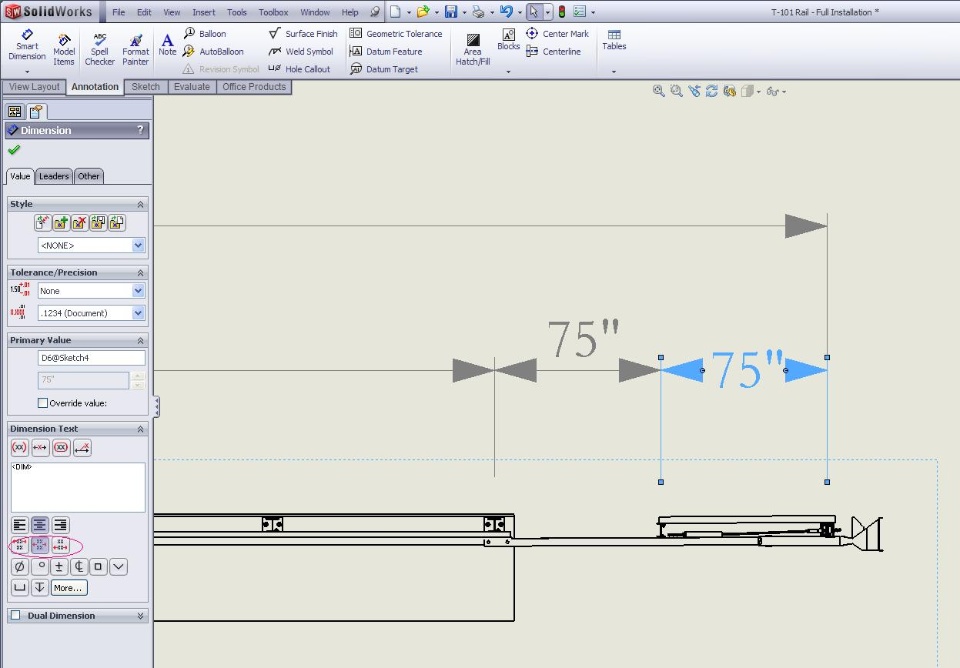Activate the Format Painter

(135, 48)
